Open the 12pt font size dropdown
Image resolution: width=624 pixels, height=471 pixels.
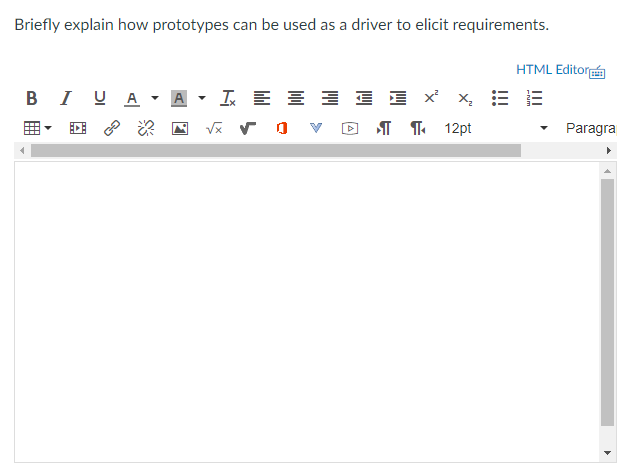[496, 128]
